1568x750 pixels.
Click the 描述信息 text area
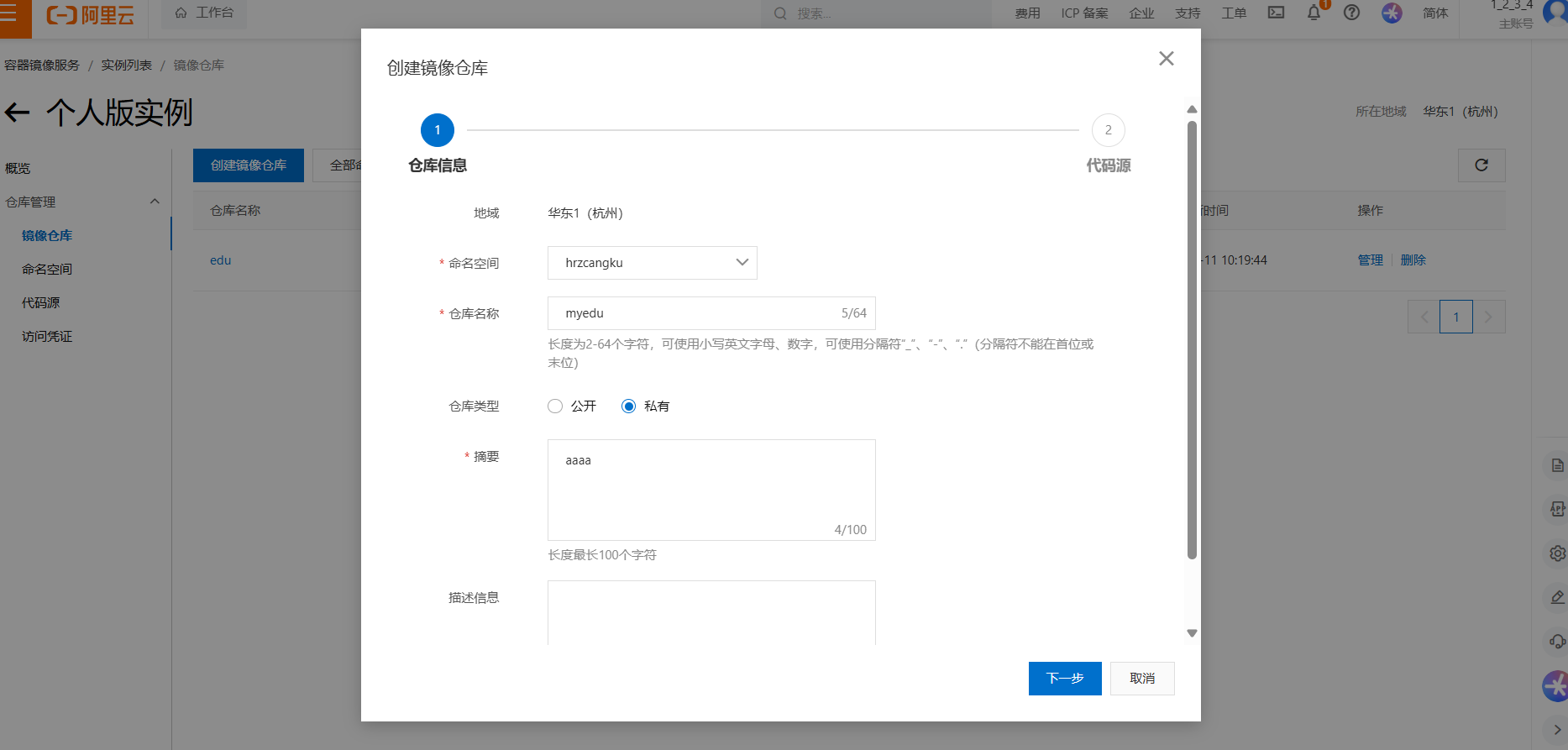point(711,613)
